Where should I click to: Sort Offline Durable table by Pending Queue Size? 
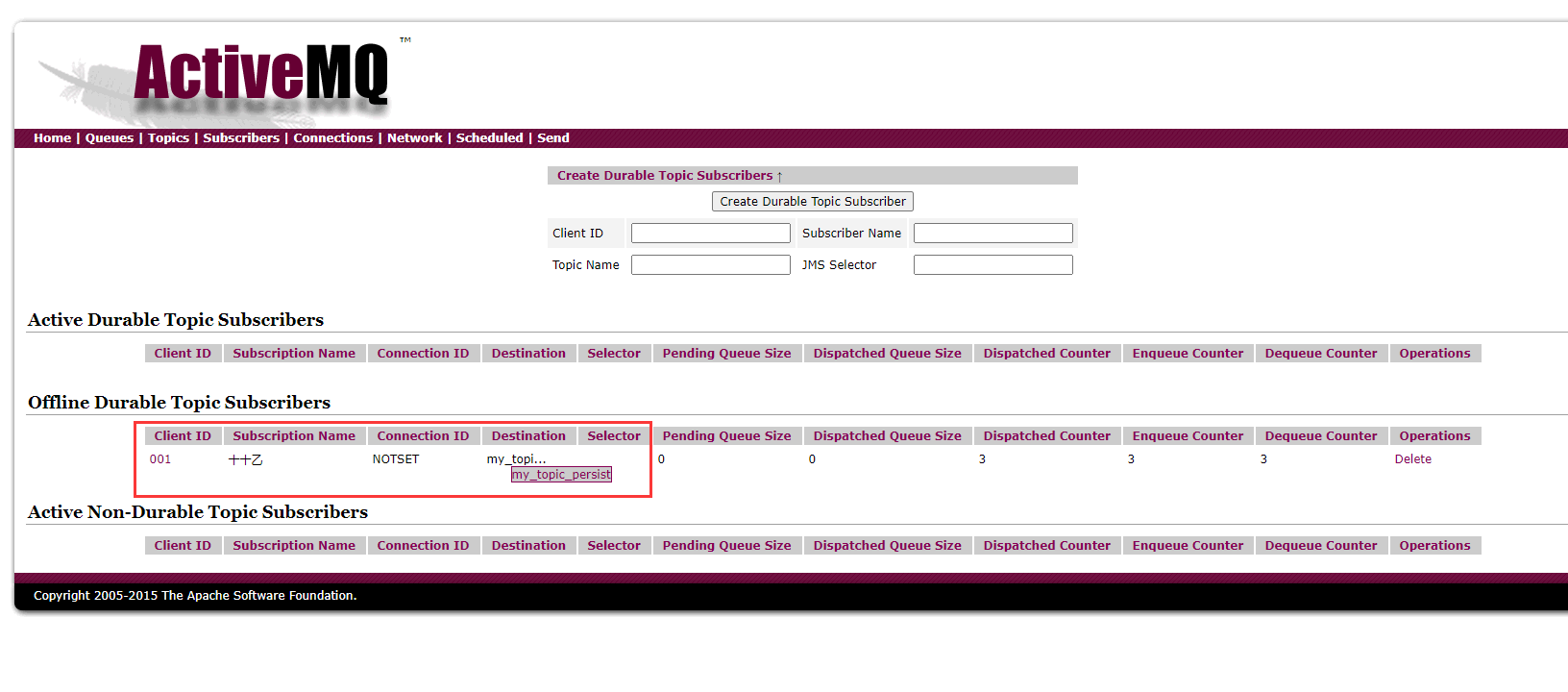(x=727, y=436)
